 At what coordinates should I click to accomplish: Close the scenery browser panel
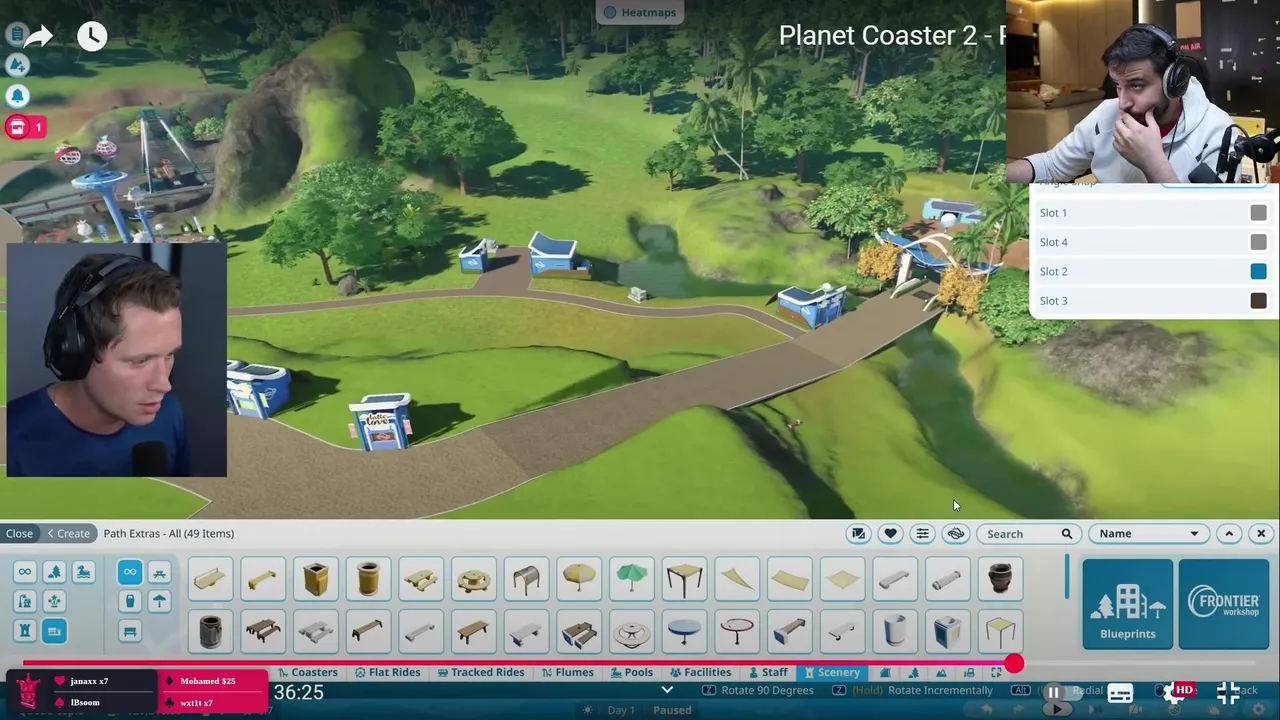click(x=19, y=533)
